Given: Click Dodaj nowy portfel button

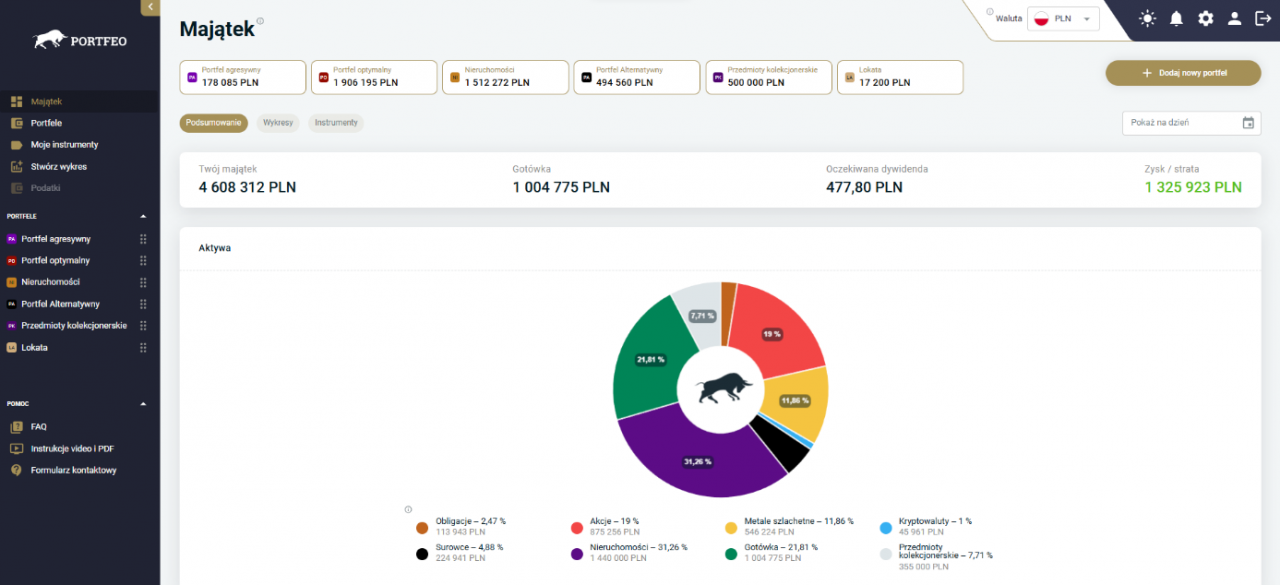Looking at the screenshot, I should (1183, 73).
